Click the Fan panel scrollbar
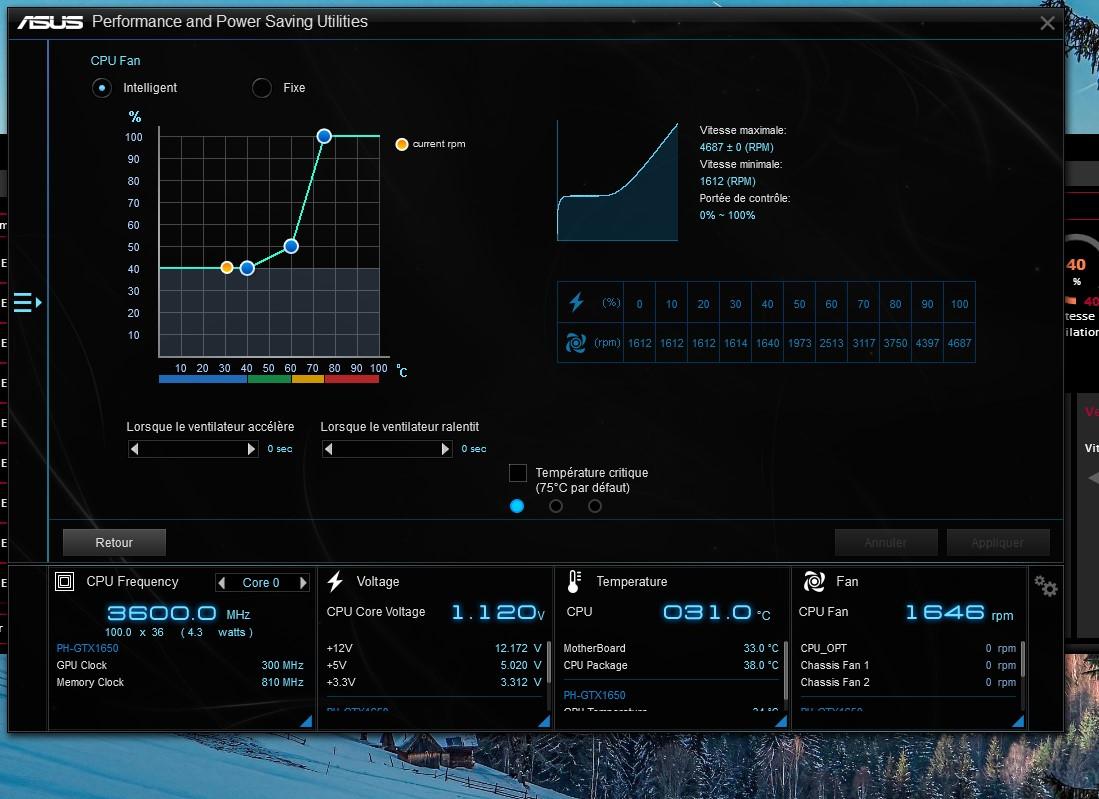Image resolution: width=1099 pixels, height=799 pixels. click(x=1023, y=659)
